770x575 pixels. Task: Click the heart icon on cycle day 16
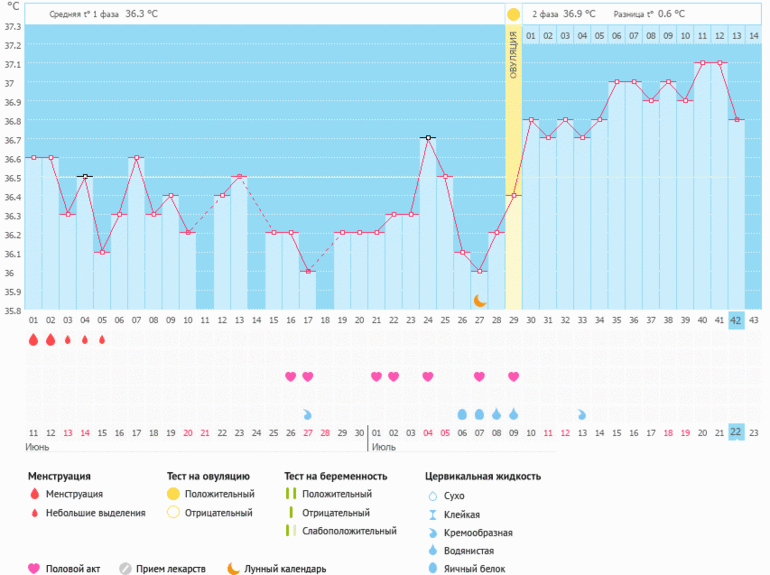click(x=291, y=377)
